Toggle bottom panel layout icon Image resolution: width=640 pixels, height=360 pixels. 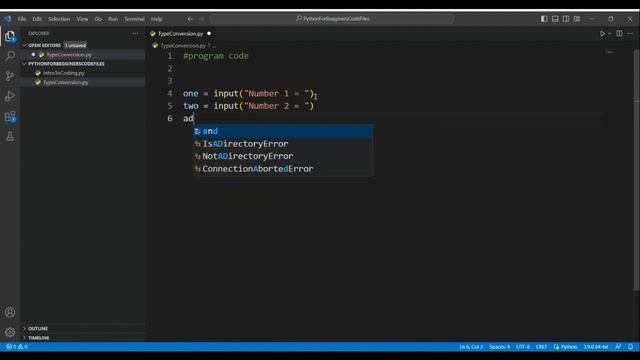[x=555, y=19]
